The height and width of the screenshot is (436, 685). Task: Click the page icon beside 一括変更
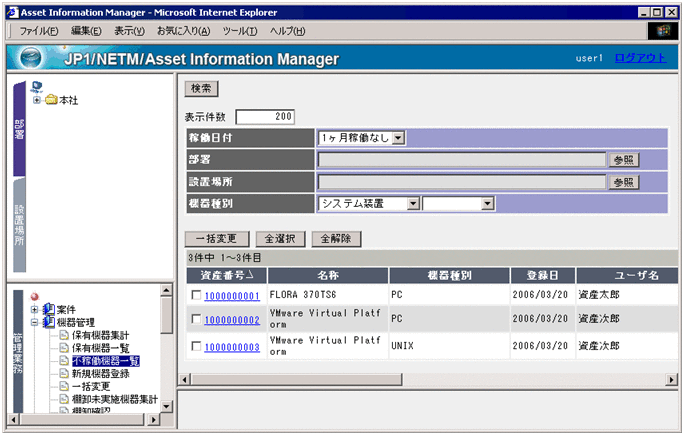click(63, 386)
